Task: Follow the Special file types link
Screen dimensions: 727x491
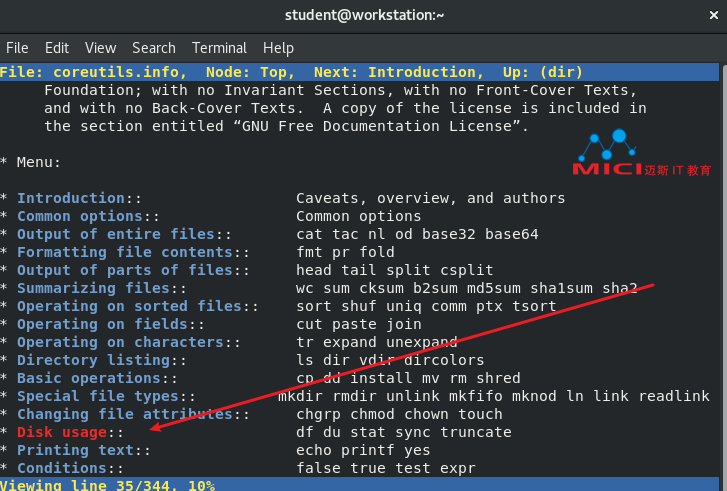Action: pyautogui.click(x=98, y=397)
